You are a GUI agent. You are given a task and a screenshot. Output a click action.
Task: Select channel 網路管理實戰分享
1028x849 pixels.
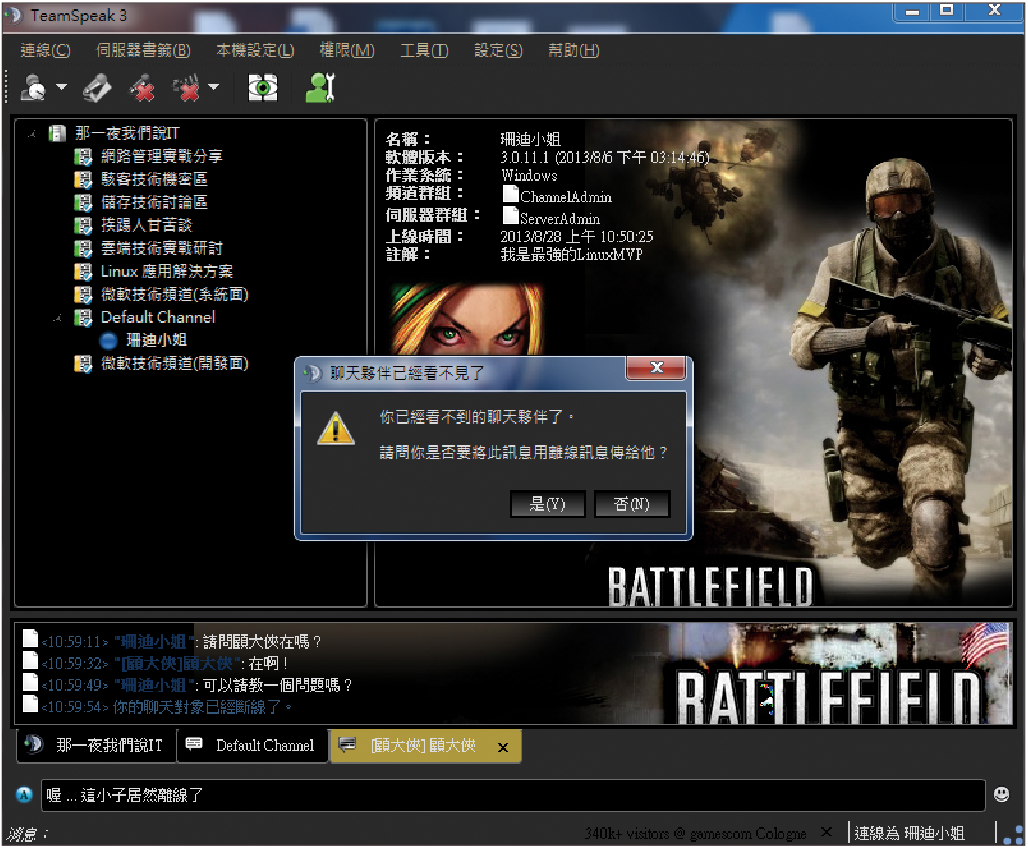tap(161, 157)
